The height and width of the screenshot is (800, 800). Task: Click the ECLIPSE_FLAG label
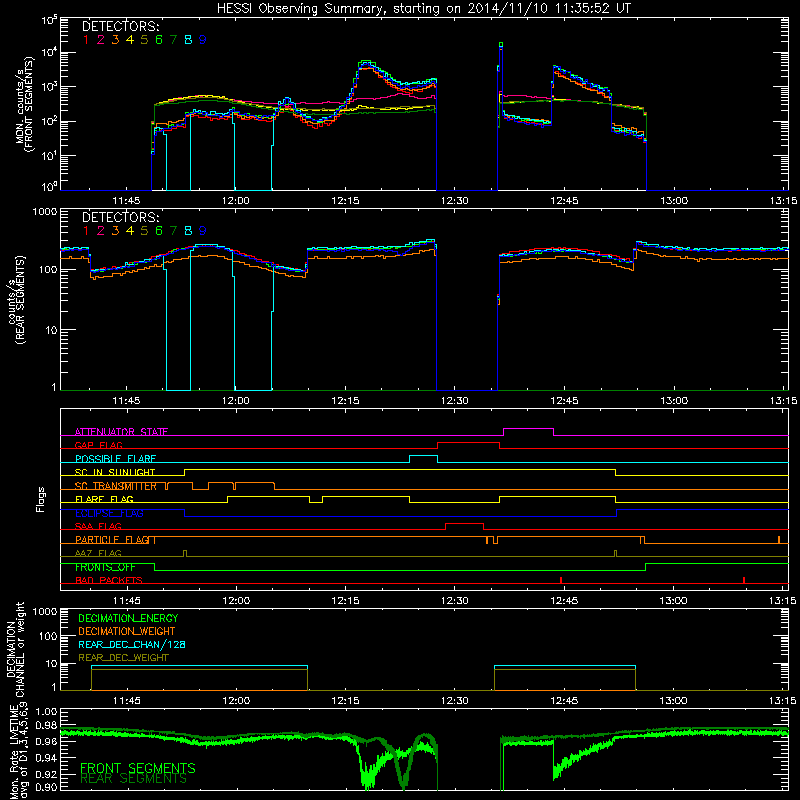(x=109, y=513)
